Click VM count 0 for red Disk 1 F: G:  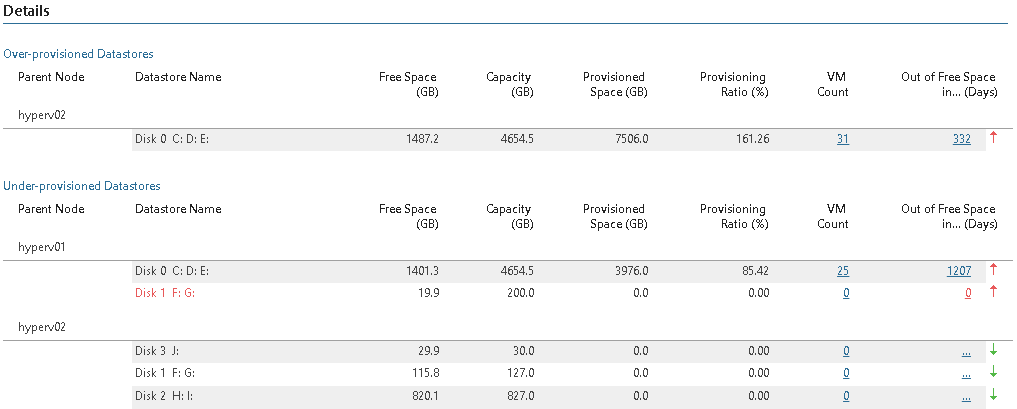(845, 293)
